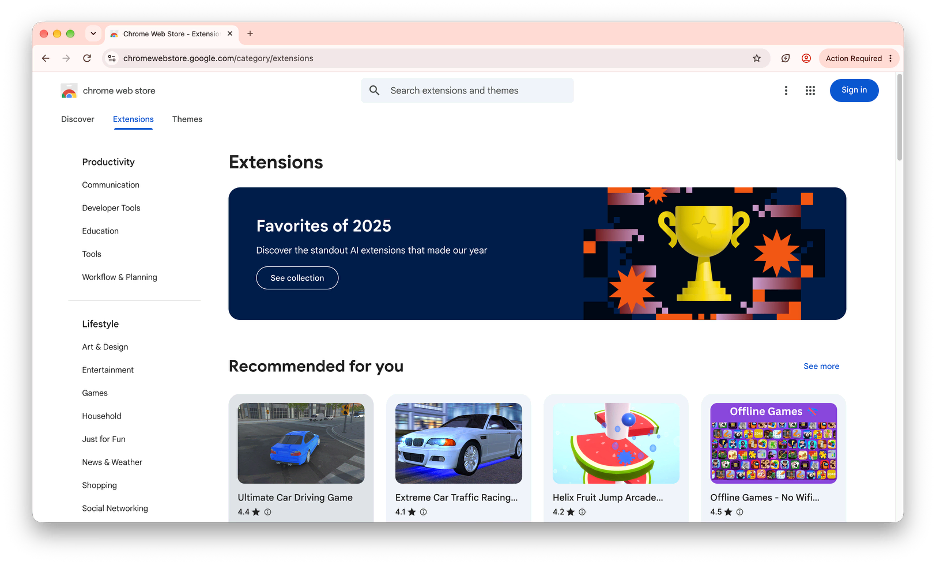The width and height of the screenshot is (936, 566).
Task: Click the browser forward arrow
Action: pos(66,59)
